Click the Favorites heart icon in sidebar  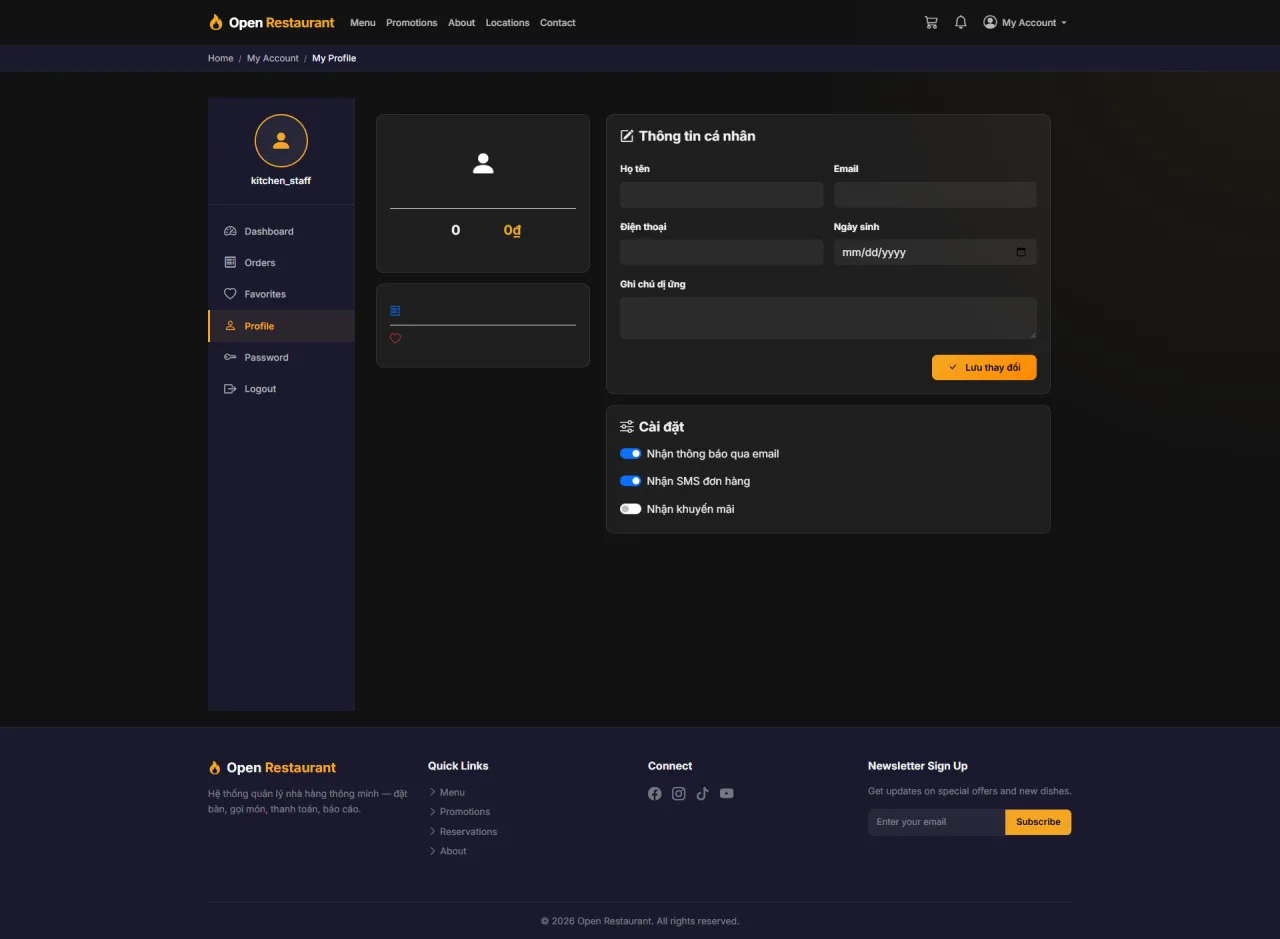[230, 294]
